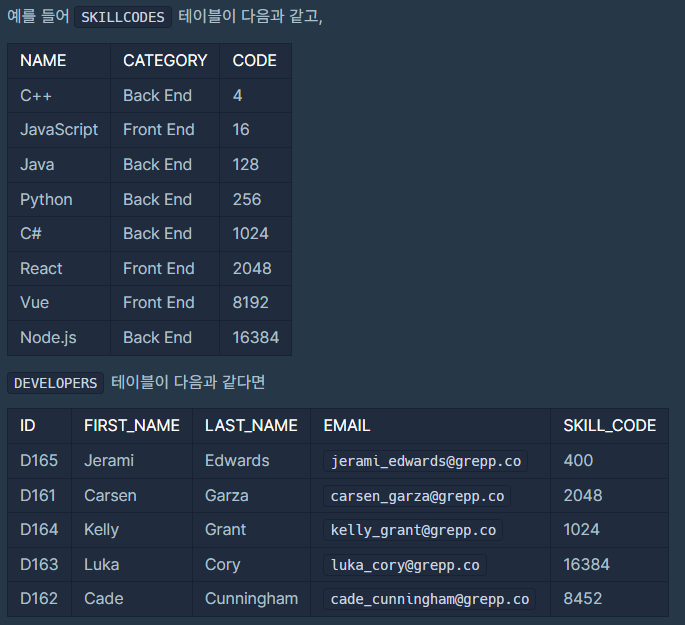Click developer ID D163
The width and height of the screenshot is (685, 625).
click(39, 564)
